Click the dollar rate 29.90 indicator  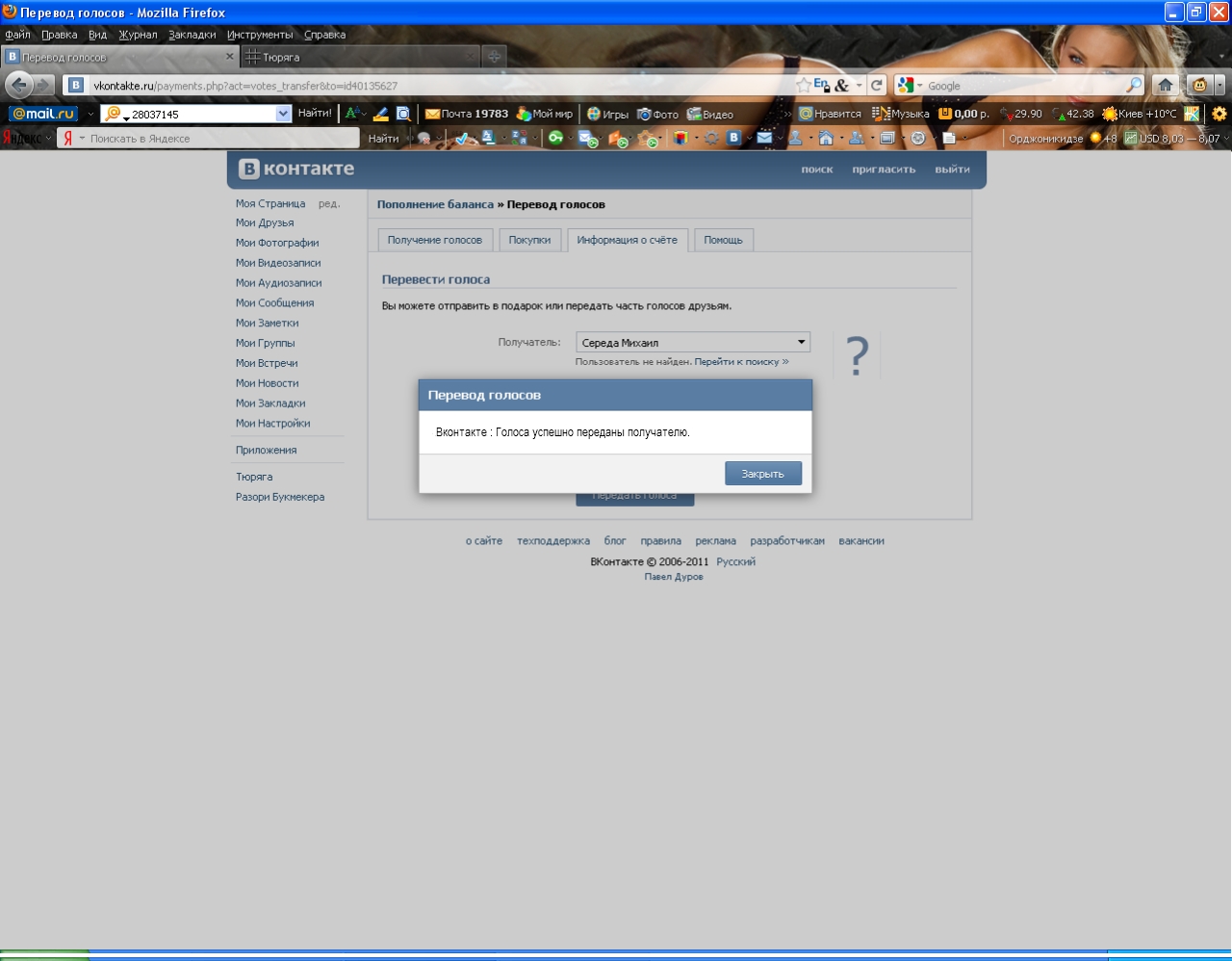1020,114
